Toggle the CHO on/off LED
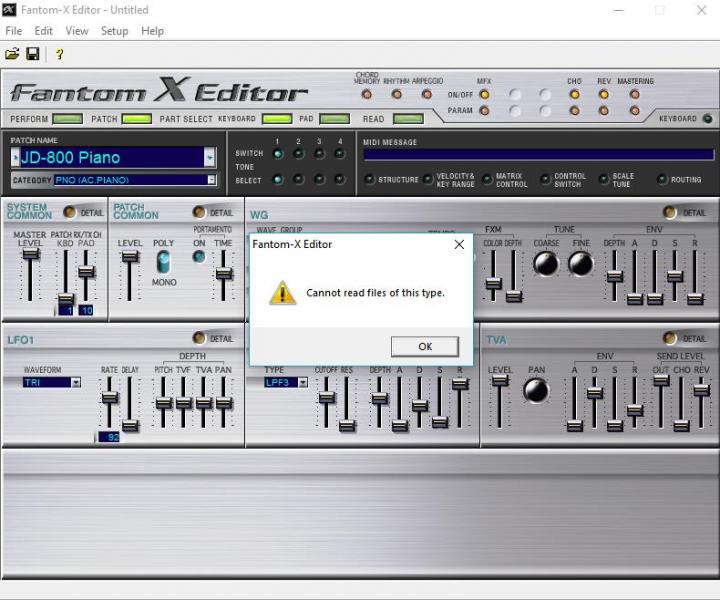The height and width of the screenshot is (600, 720). click(x=574, y=95)
